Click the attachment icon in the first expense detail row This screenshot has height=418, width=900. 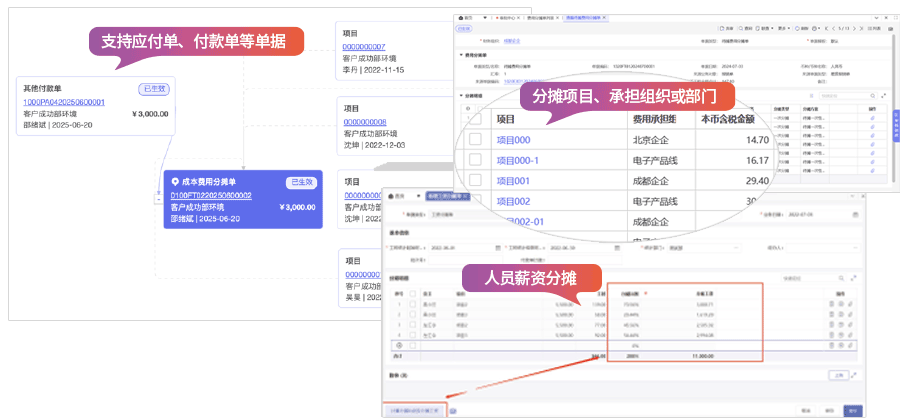click(871, 118)
